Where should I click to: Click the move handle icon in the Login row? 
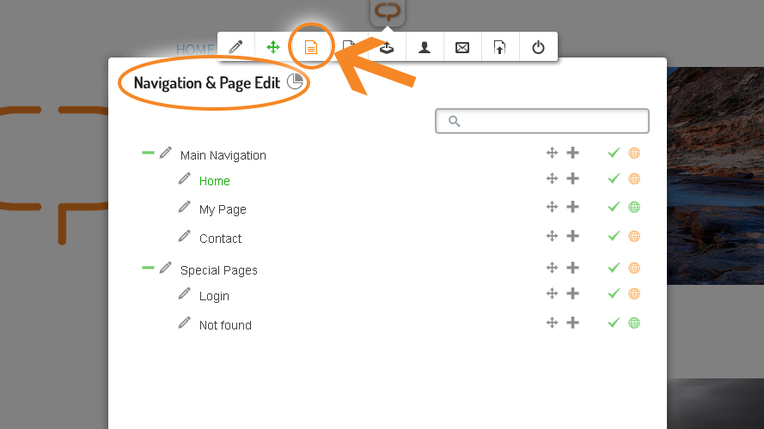pyautogui.click(x=551, y=294)
